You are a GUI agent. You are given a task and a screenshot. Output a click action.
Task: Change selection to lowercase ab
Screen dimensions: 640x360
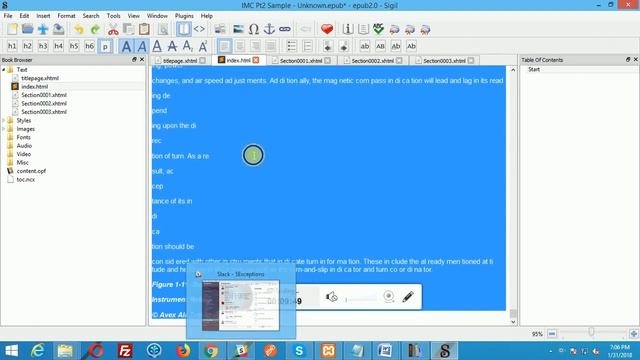(x=364, y=46)
